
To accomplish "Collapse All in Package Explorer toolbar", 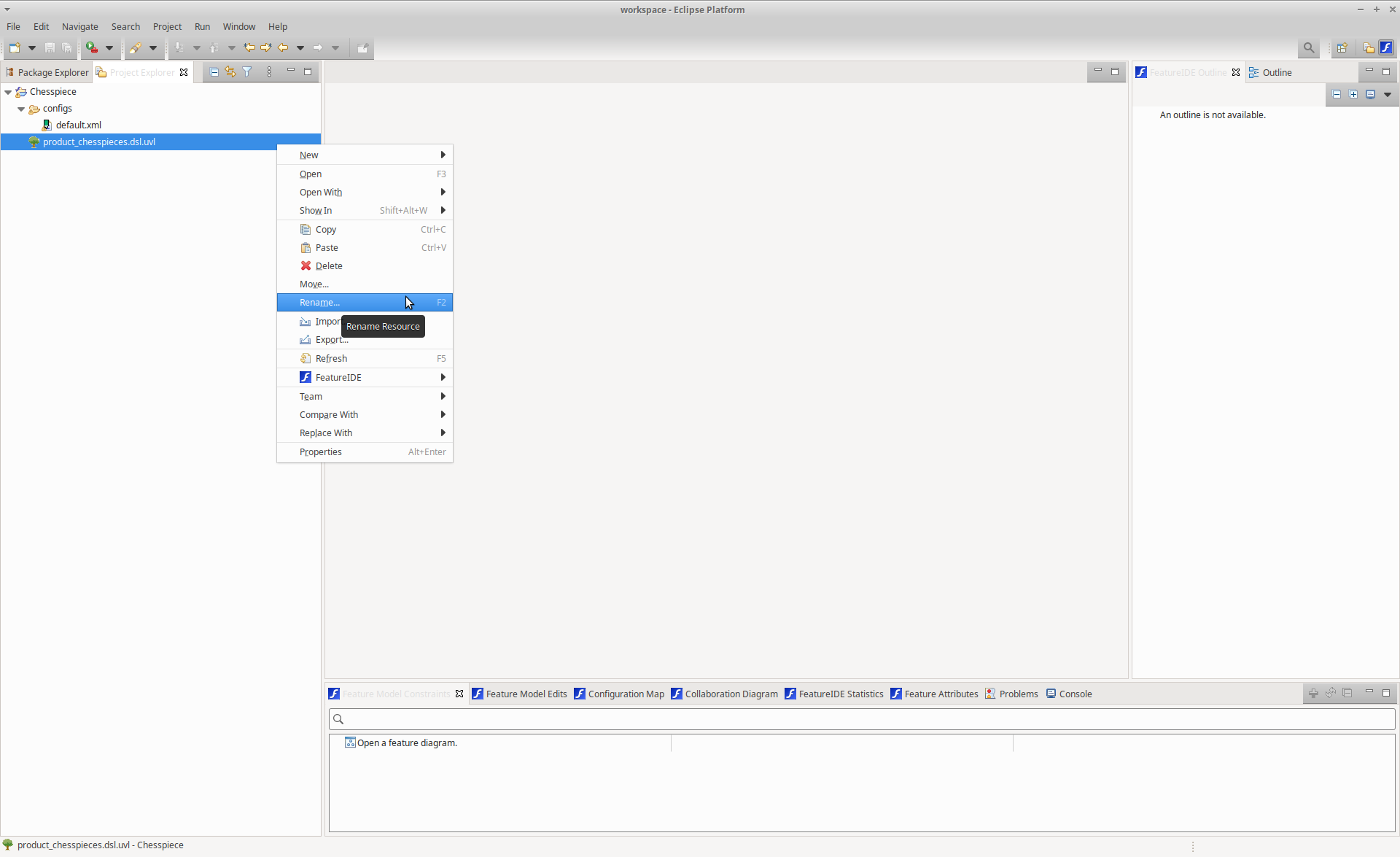I will coord(214,71).
